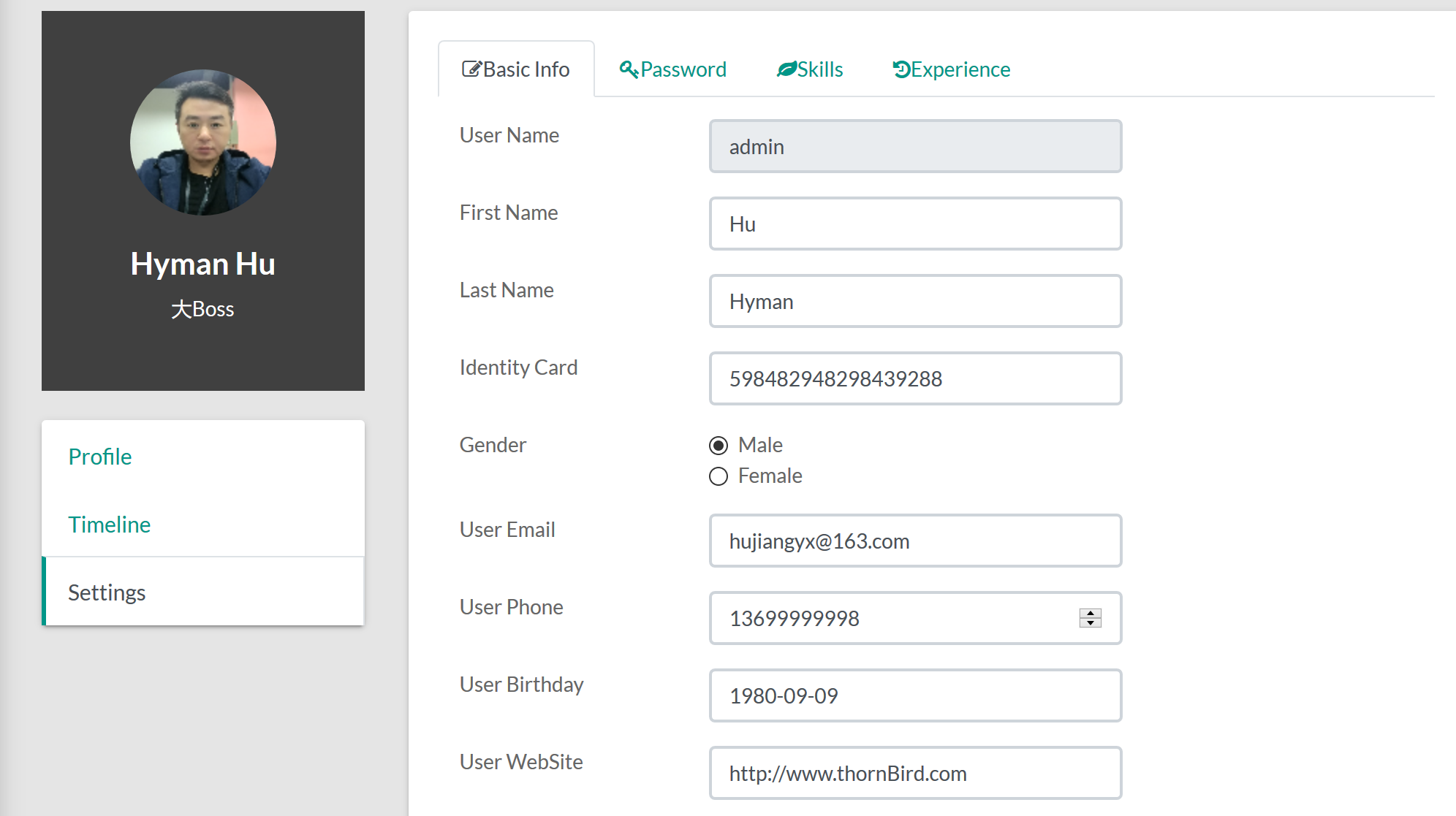Click the User Email label
The image size is (1456, 816).
[x=507, y=530]
